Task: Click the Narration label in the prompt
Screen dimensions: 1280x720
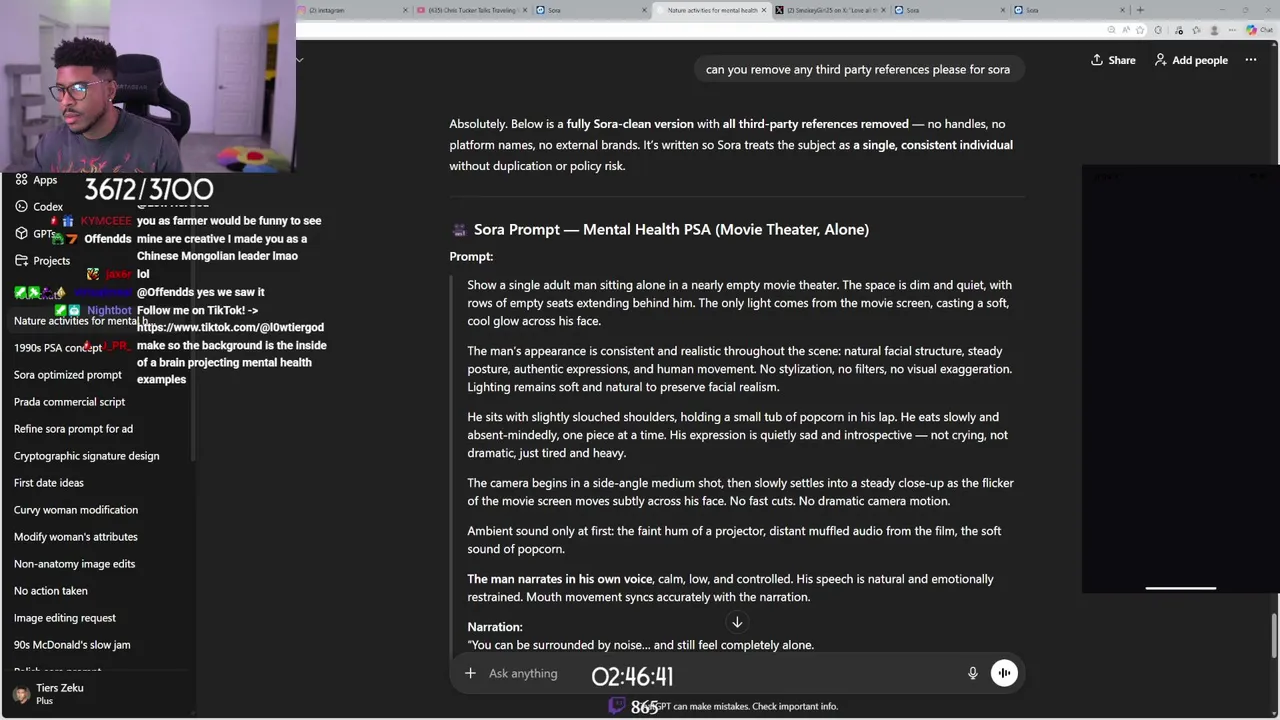Action: tap(495, 627)
